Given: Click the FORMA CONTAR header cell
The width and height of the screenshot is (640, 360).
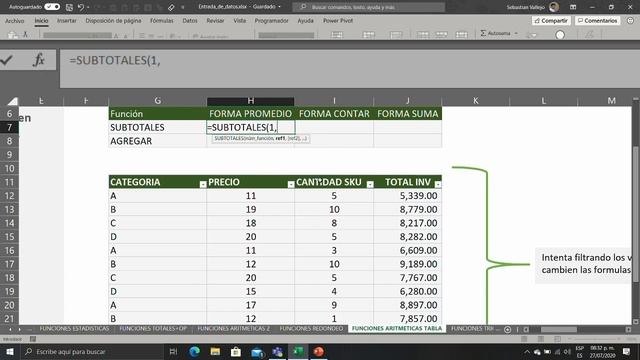Looking at the screenshot, I should click(334, 113).
